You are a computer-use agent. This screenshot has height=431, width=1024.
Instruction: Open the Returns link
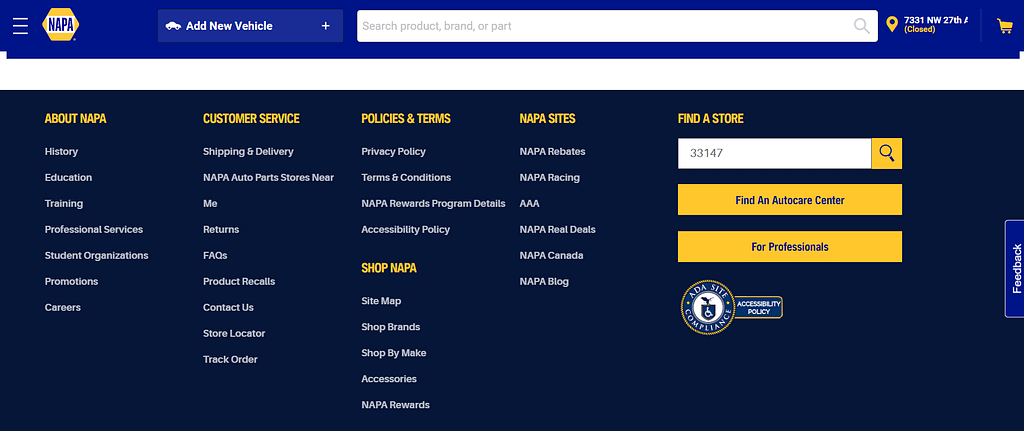click(x=221, y=230)
